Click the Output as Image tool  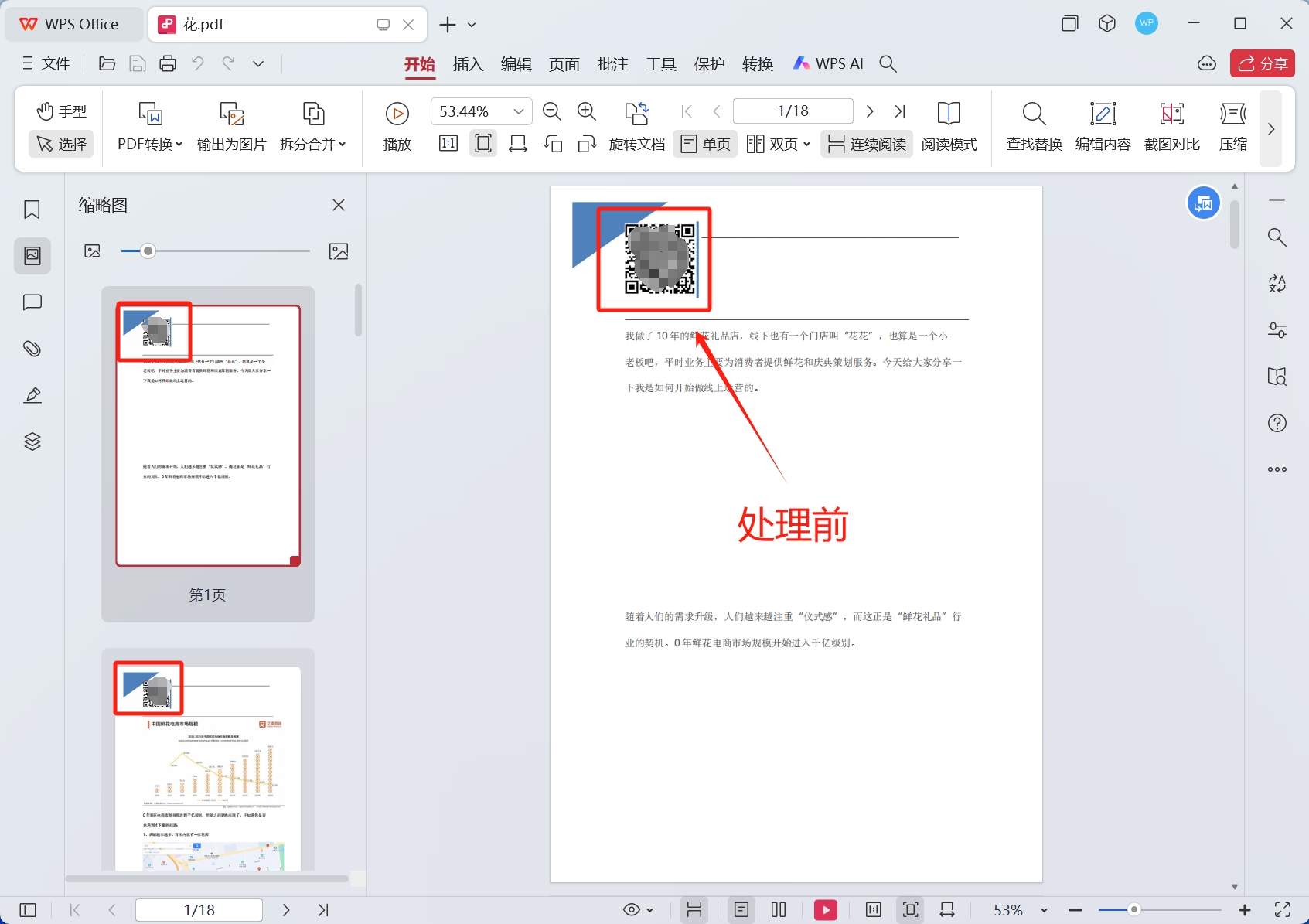pos(231,127)
